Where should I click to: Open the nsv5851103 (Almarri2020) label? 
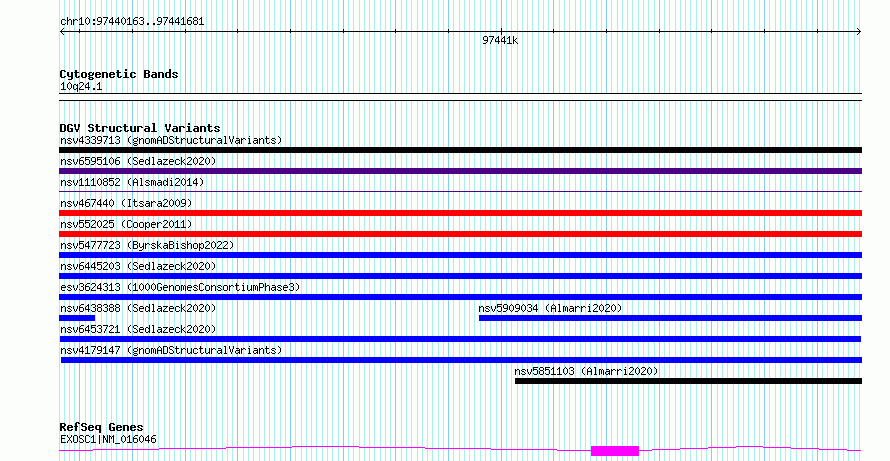click(586, 371)
